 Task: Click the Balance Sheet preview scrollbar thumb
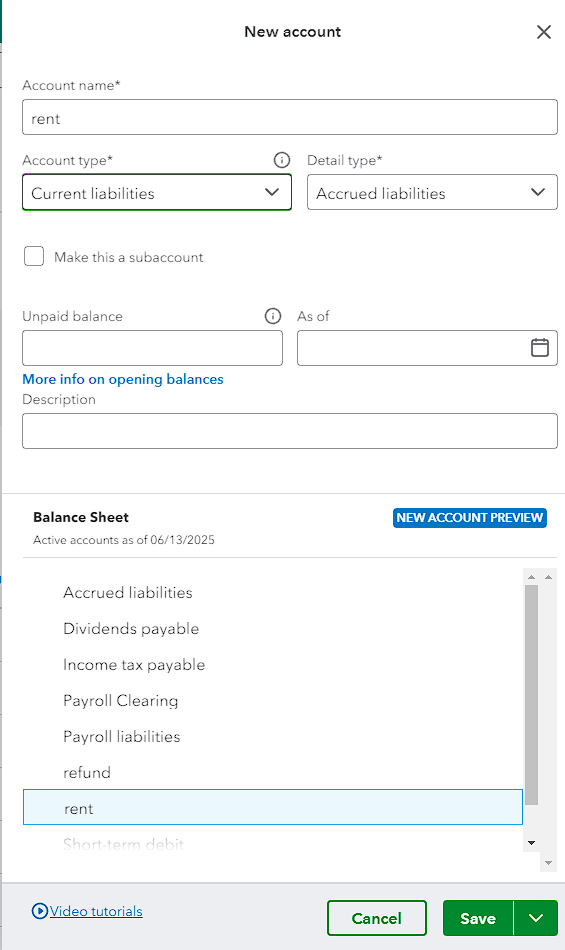click(531, 695)
